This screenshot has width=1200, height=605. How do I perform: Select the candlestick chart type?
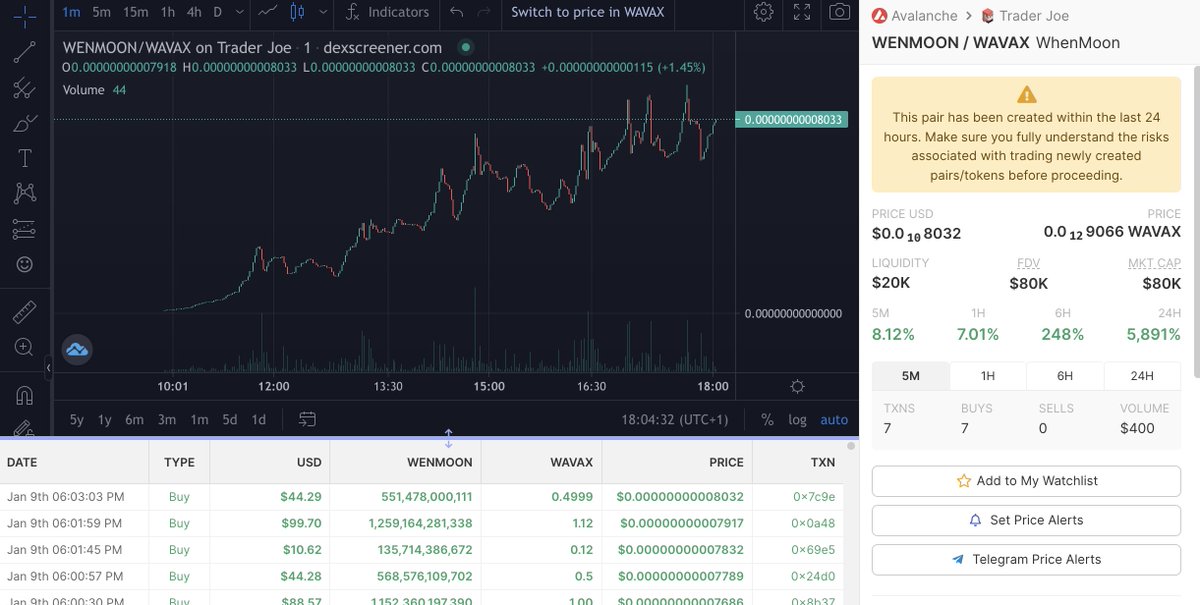(x=297, y=12)
